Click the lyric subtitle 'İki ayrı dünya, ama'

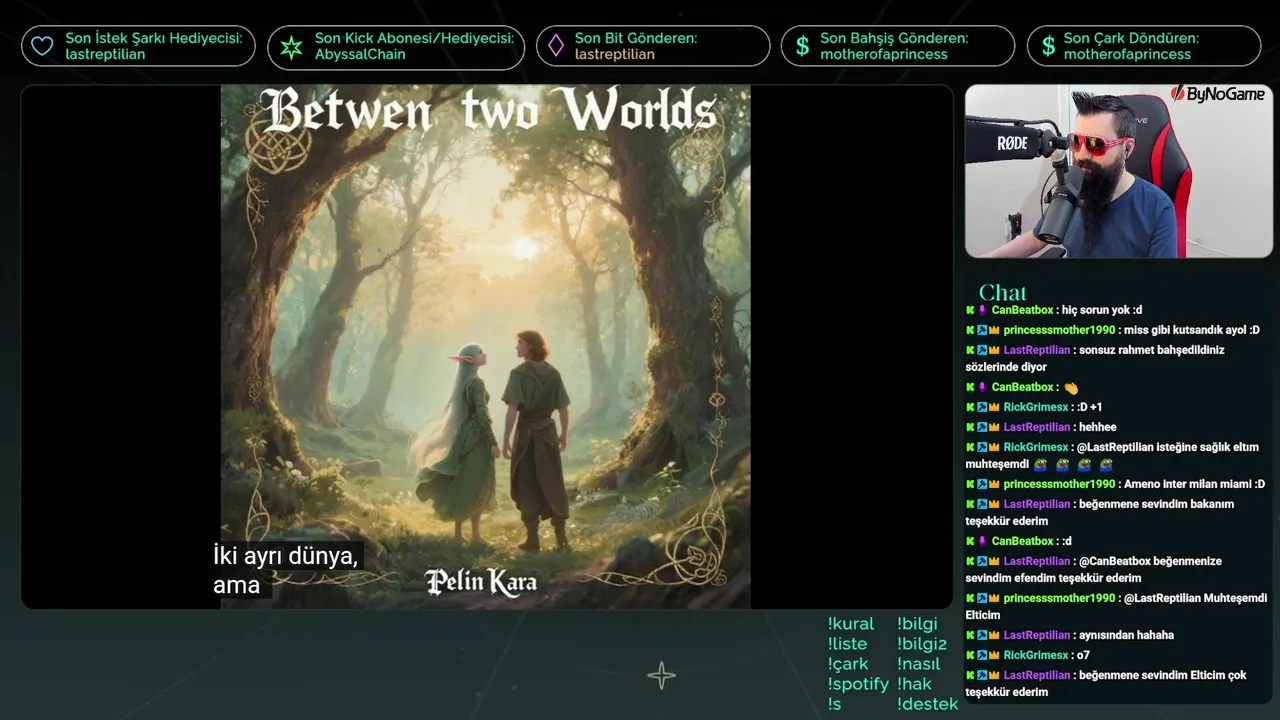(286, 570)
